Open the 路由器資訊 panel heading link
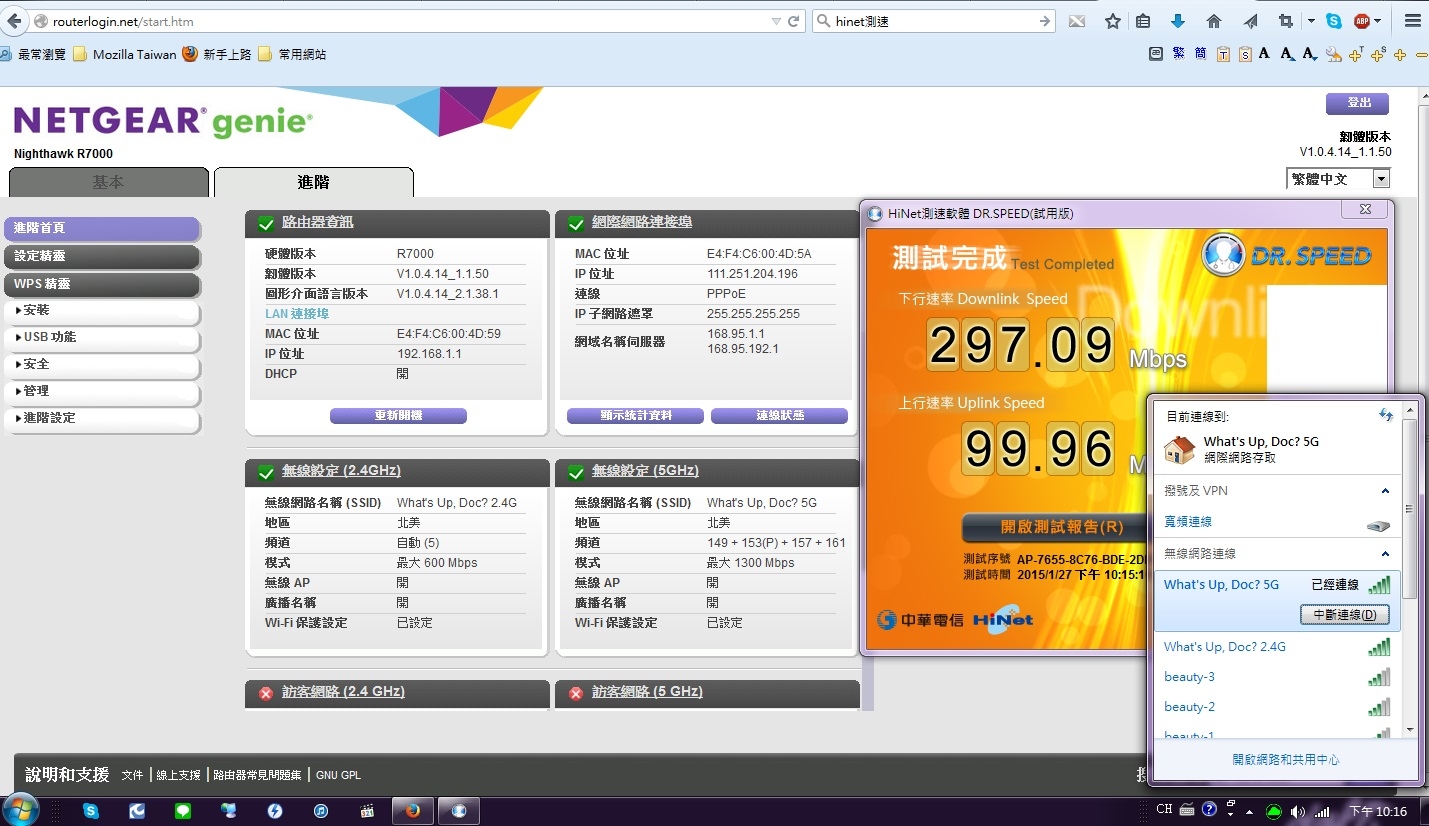The image size is (1429, 826). click(x=318, y=222)
